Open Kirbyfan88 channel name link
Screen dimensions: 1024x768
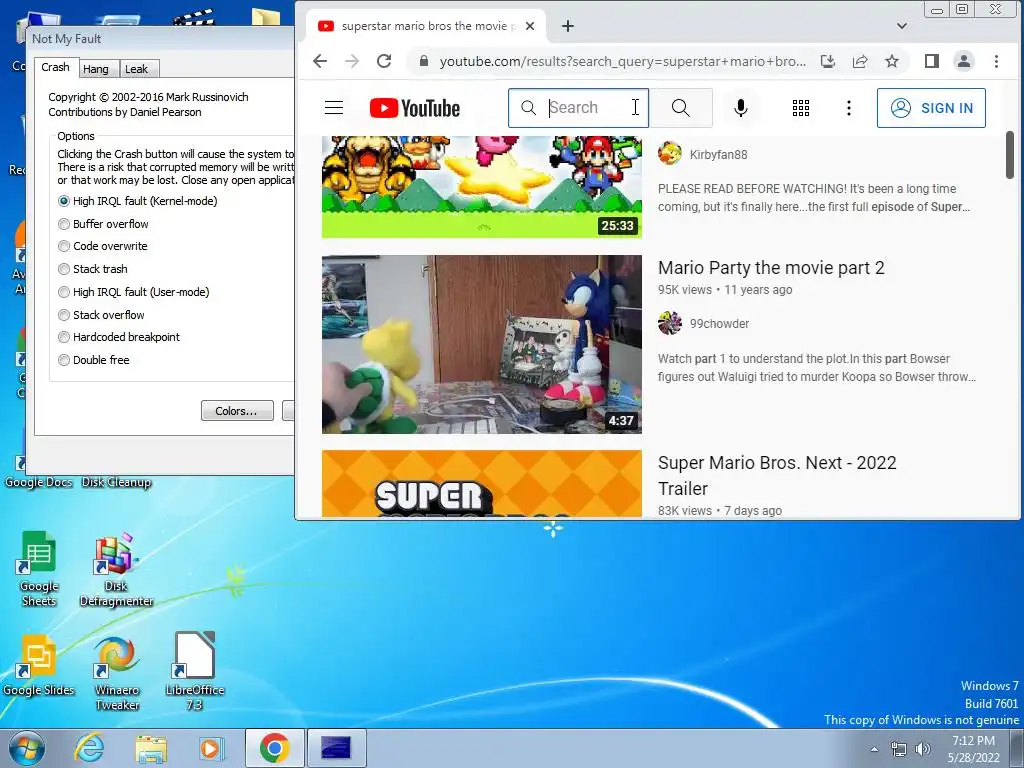point(718,155)
